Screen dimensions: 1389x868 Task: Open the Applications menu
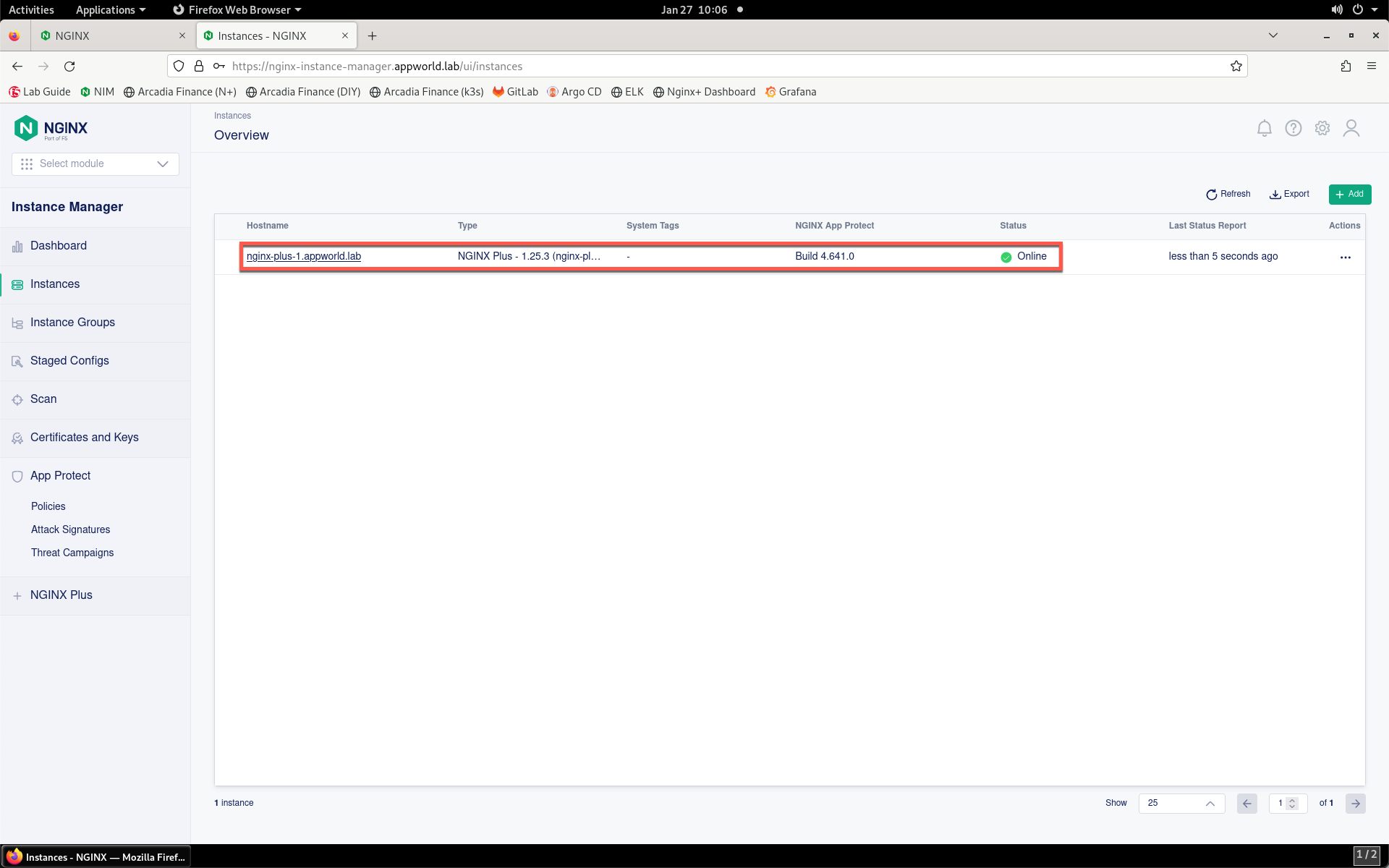pyautogui.click(x=111, y=9)
